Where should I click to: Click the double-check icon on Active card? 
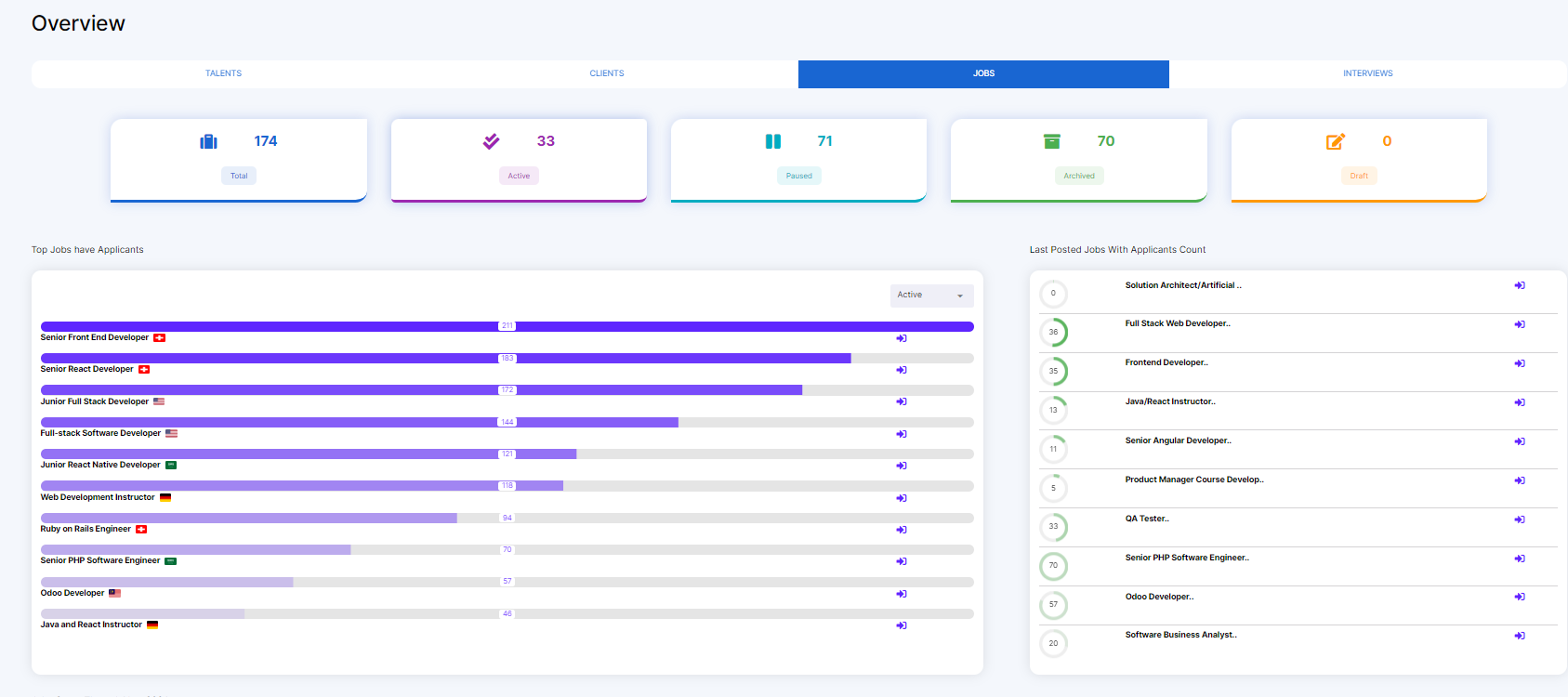[x=491, y=141]
